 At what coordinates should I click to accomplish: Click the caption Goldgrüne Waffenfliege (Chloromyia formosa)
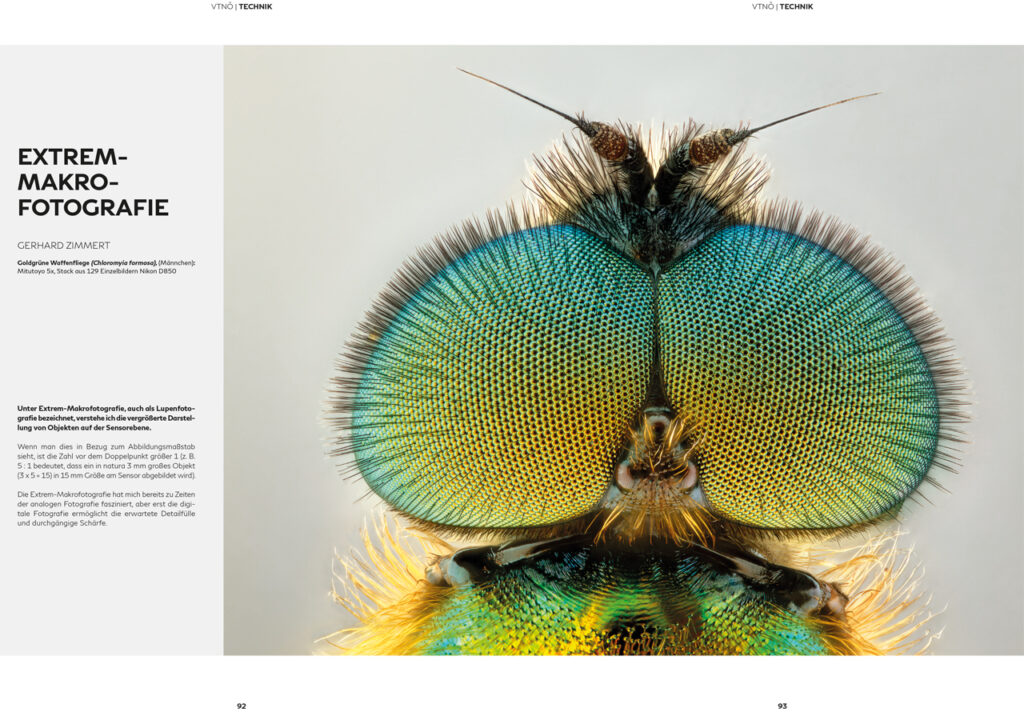85,263
